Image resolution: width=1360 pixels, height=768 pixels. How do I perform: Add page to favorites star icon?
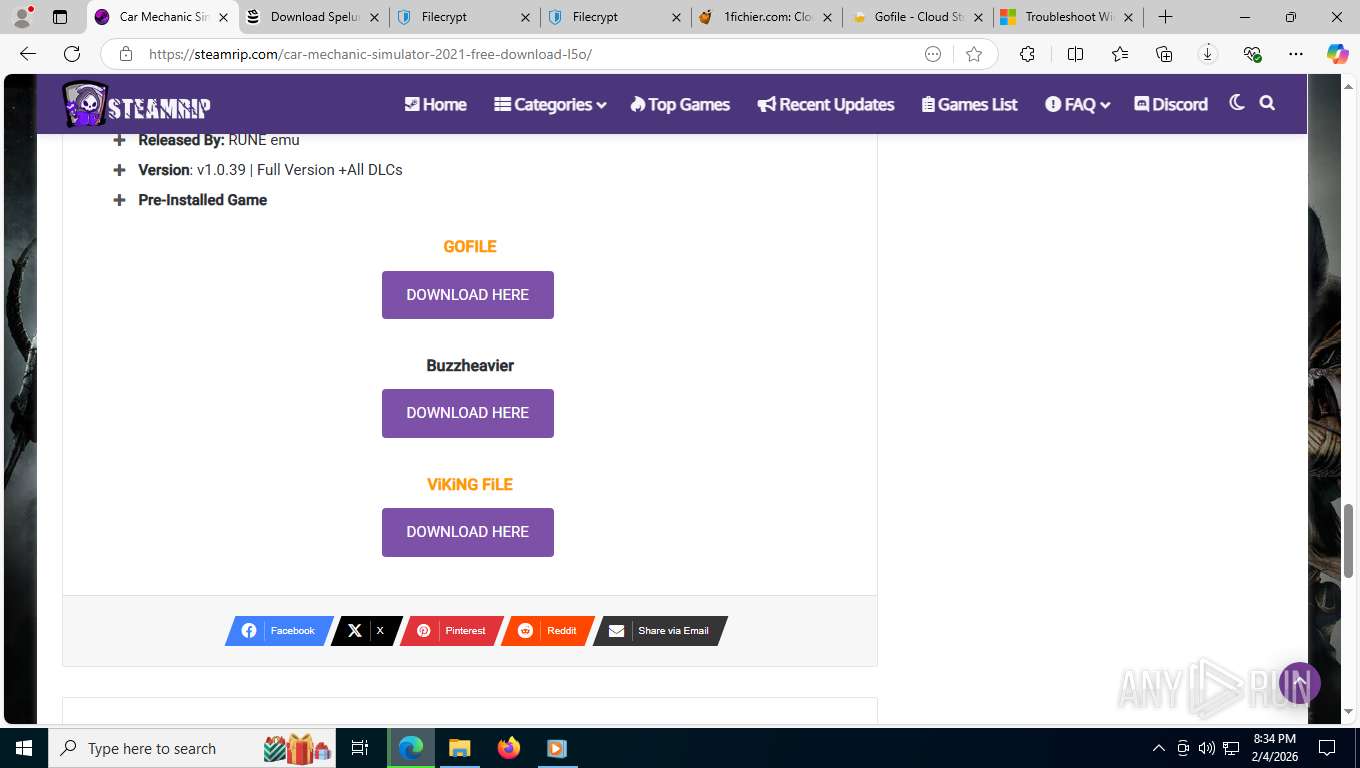[974, 54]
